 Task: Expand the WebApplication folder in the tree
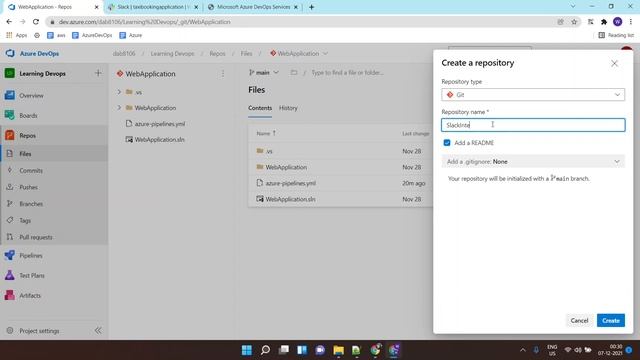pos(119,108)
